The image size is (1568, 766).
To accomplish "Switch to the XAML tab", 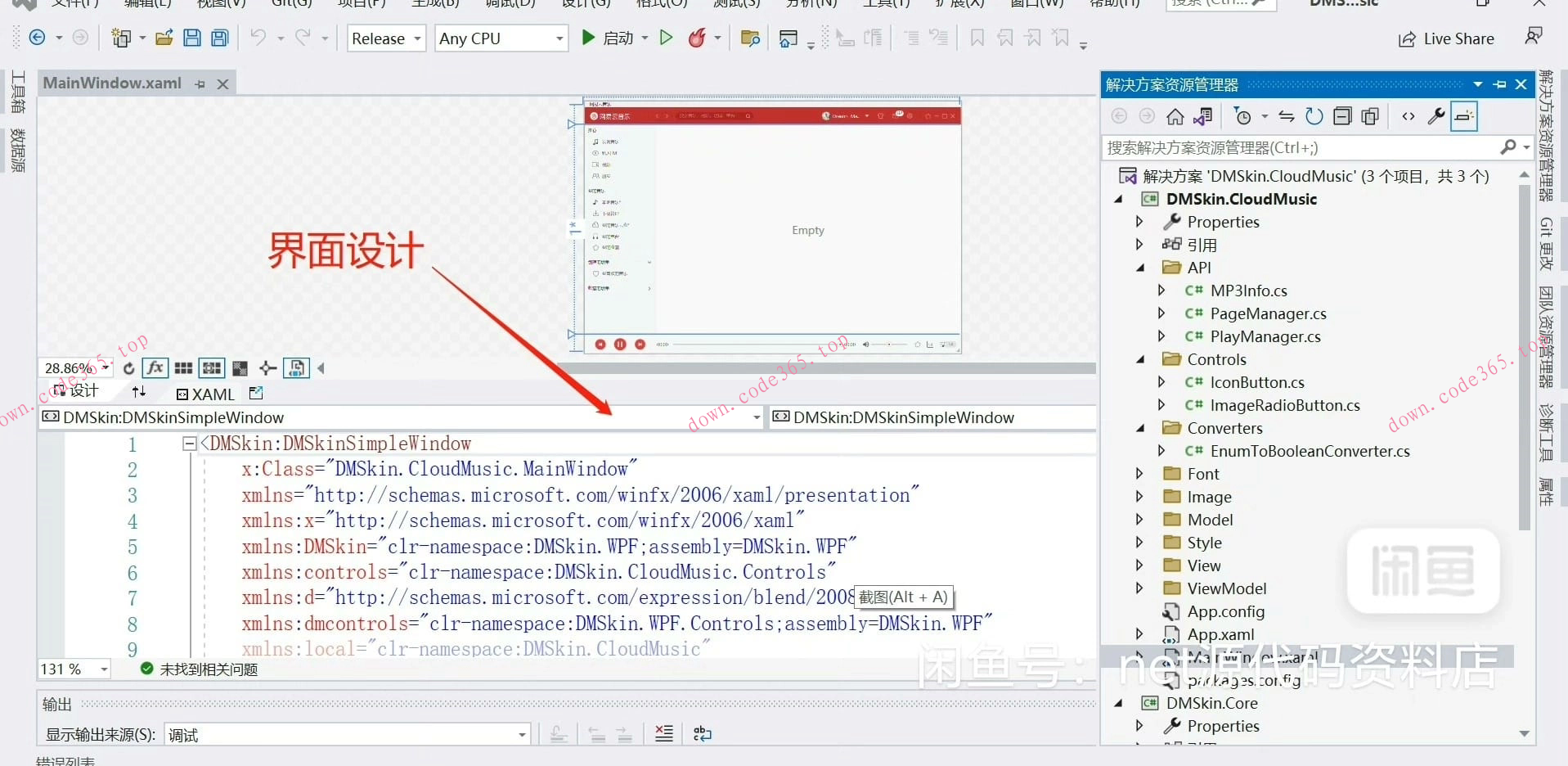I will coord(206,394).
